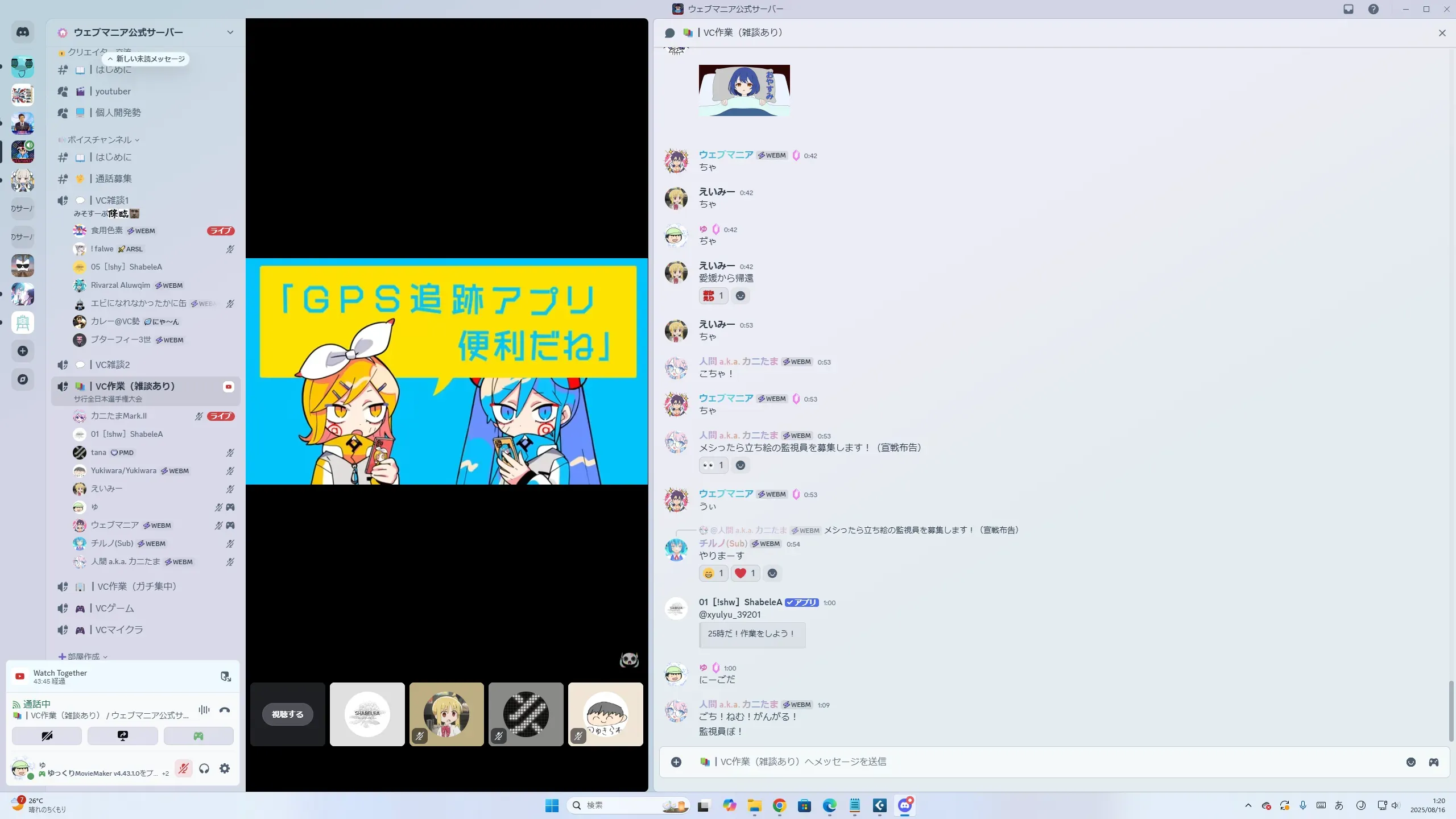
Task: Join VC雑談2 voice channel
Action: 113,365
